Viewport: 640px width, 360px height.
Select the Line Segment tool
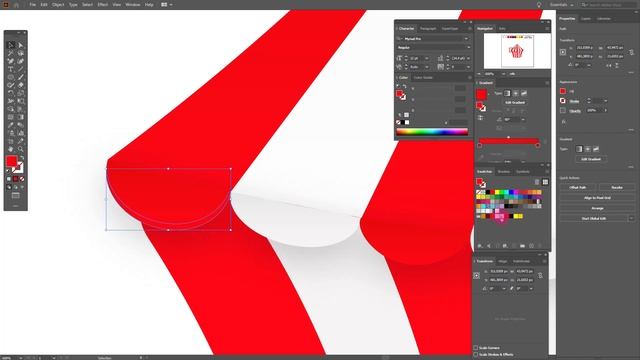20,69
